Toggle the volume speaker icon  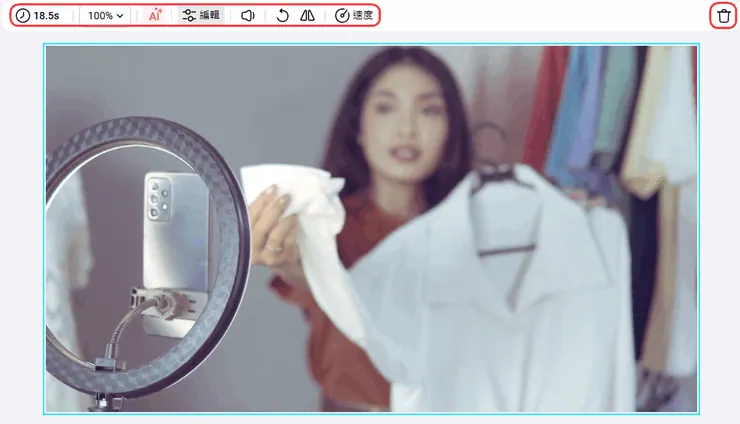click(248, 16)
